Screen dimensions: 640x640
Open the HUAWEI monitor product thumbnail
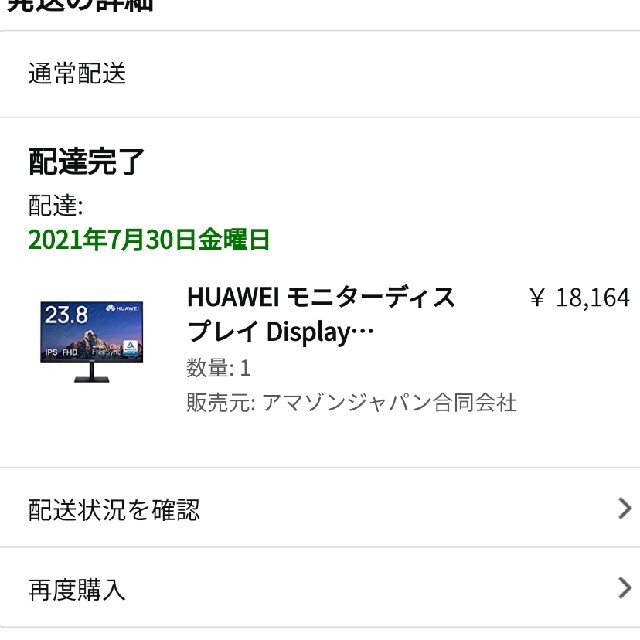[x=91, y=341]
